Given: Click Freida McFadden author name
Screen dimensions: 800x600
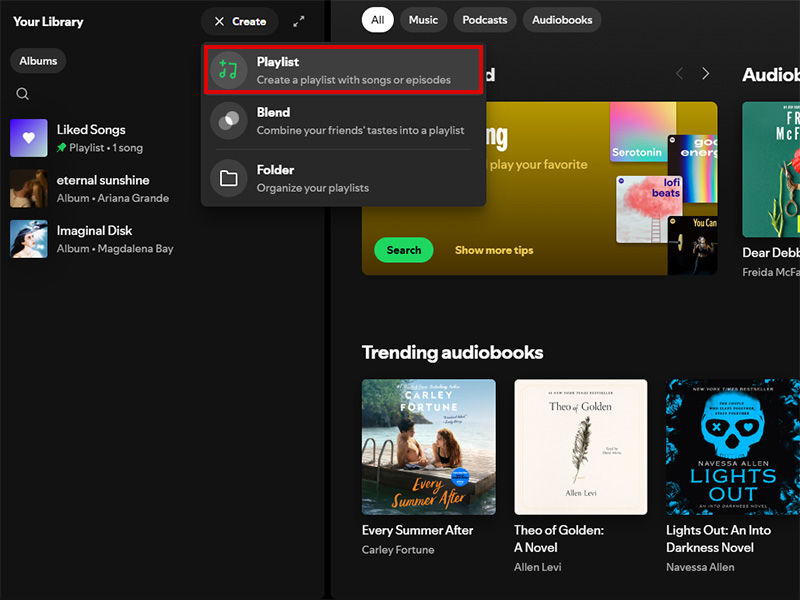Looking at the screenshot, I should 771,272.
